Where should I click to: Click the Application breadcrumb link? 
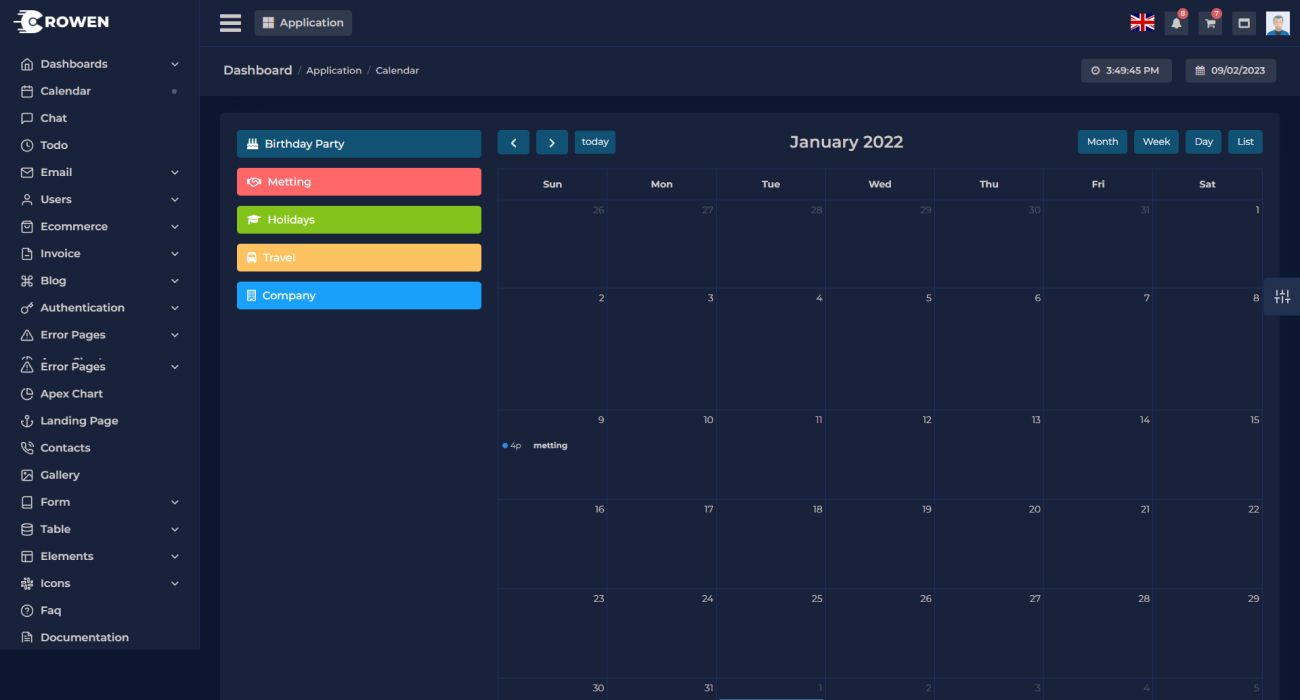(334, 71)
